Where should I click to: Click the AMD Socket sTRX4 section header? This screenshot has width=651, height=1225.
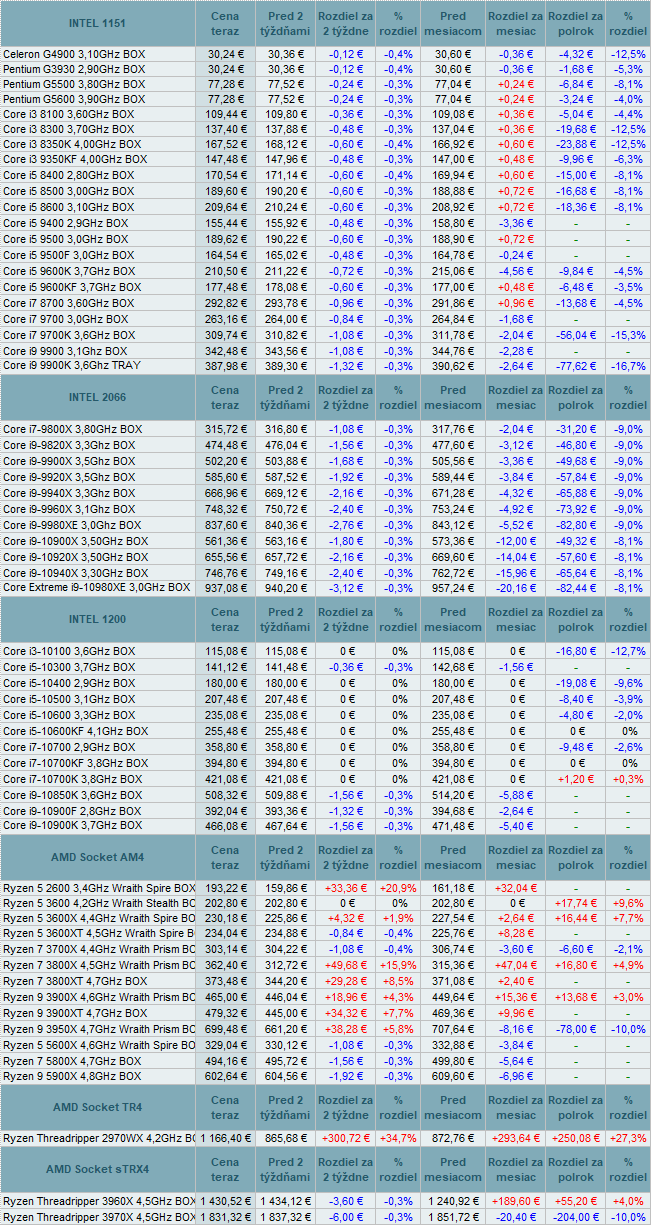(x=98, y=1169)
